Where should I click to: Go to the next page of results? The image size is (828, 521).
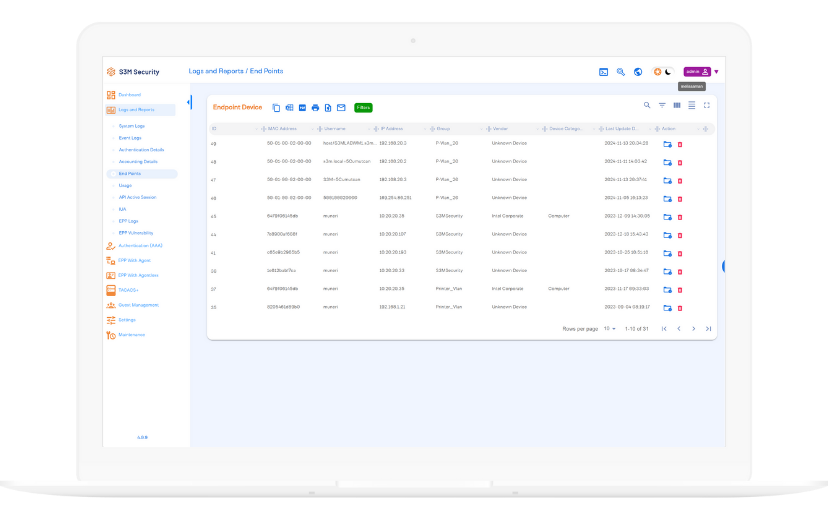pyautogui.click(x=694, y=329)
